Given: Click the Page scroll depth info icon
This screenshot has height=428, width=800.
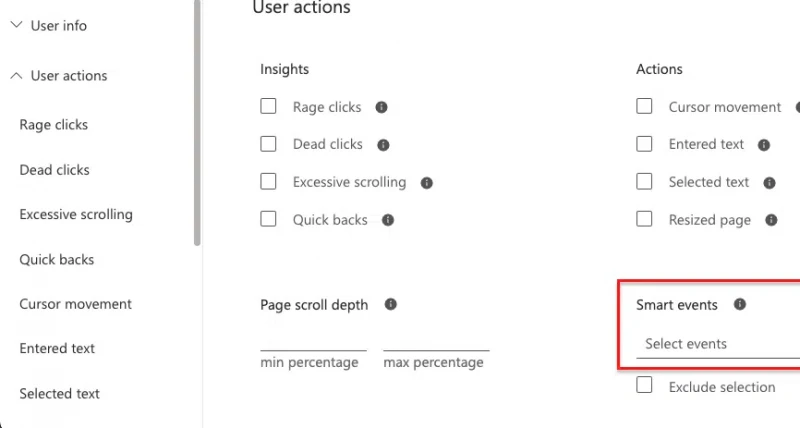Looking at the screenshot, I should pyautogui.click(x=391, y=304).
